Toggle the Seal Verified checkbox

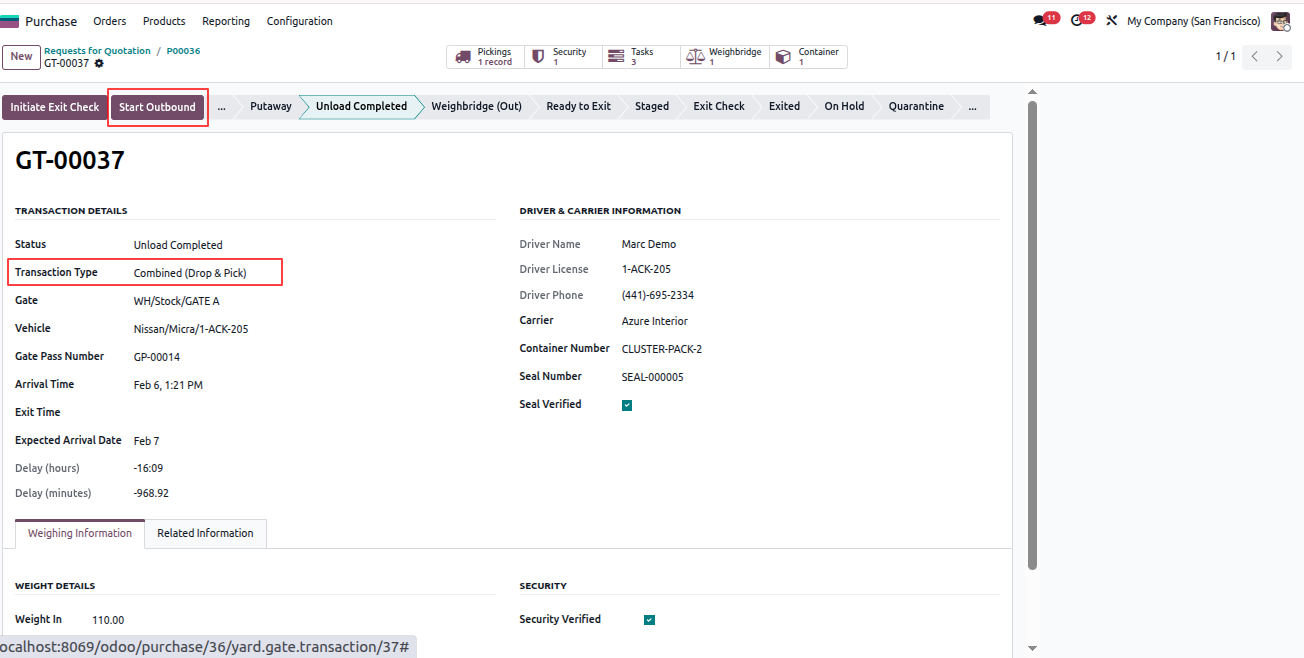[627, 405]
